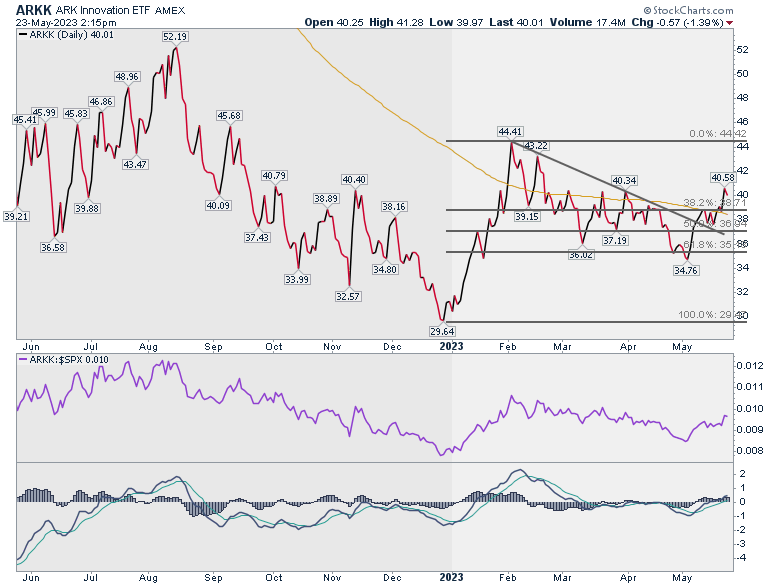
Task: Select the ARK Innovation ETF name text
Action: click(x=102, y=10)
